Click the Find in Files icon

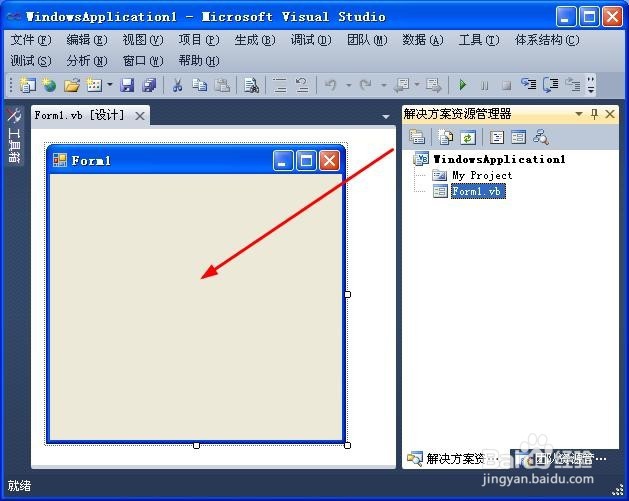click(x=252, y=85)
